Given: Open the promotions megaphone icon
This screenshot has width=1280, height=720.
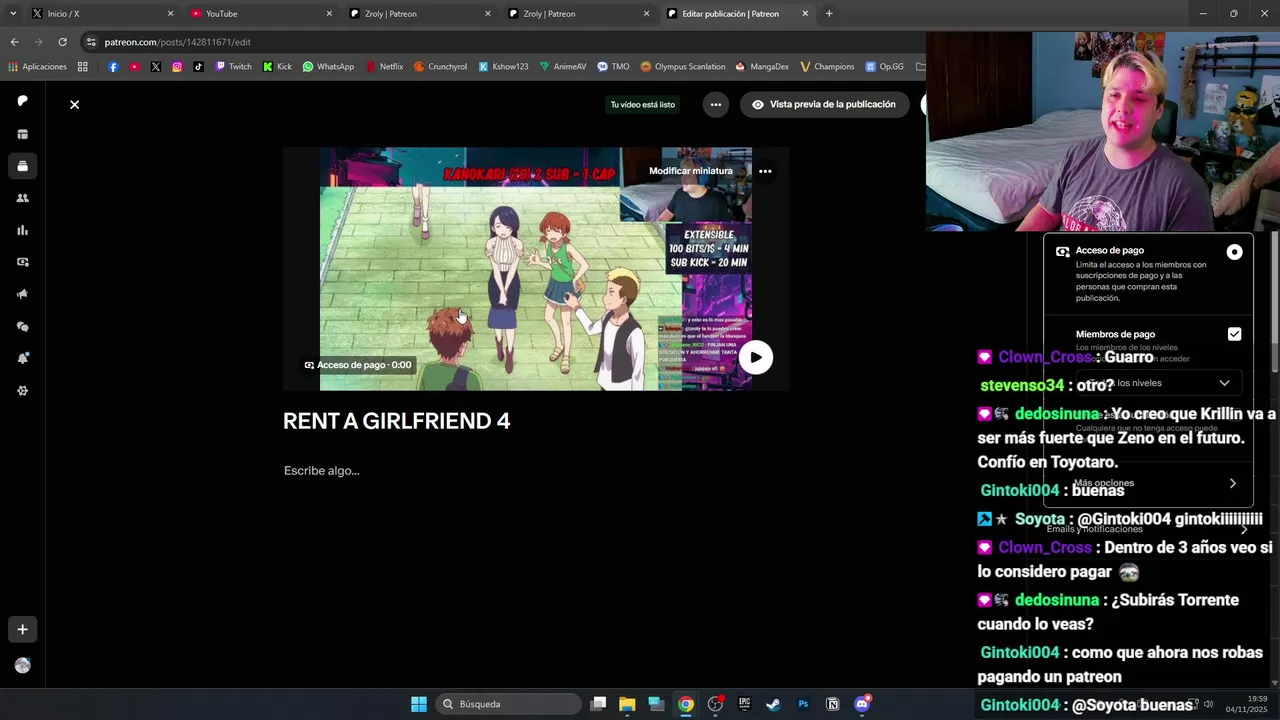Looking at the screenshot, I should tap(22, 294).
